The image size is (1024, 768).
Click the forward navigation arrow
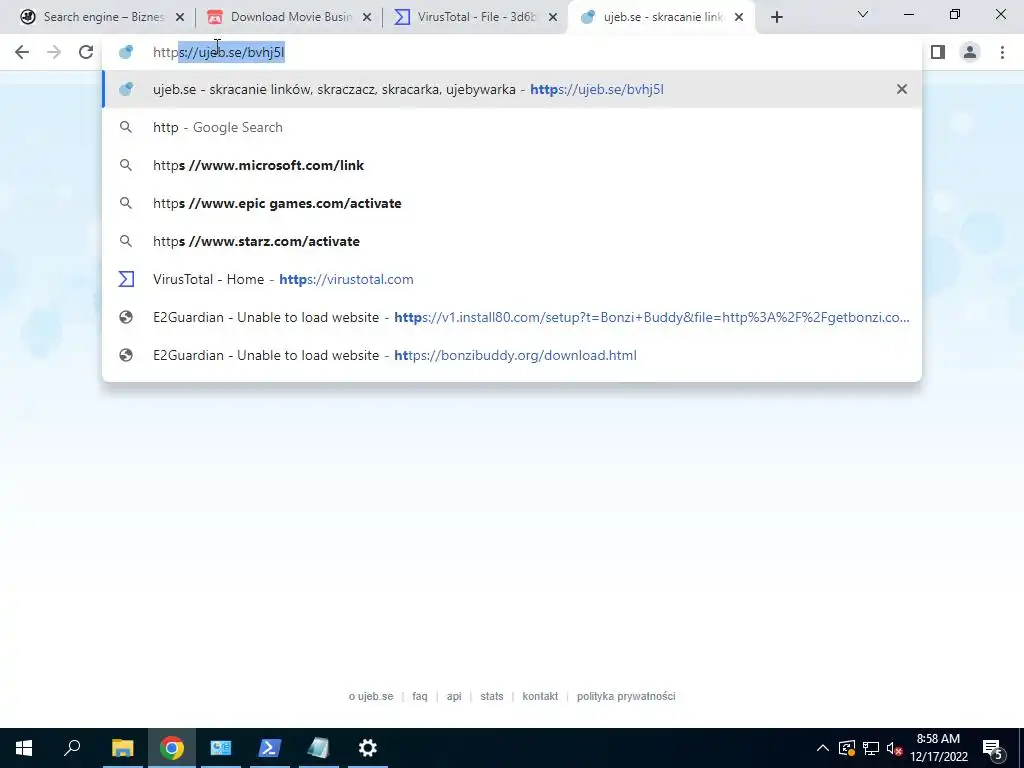coord(54,52)
